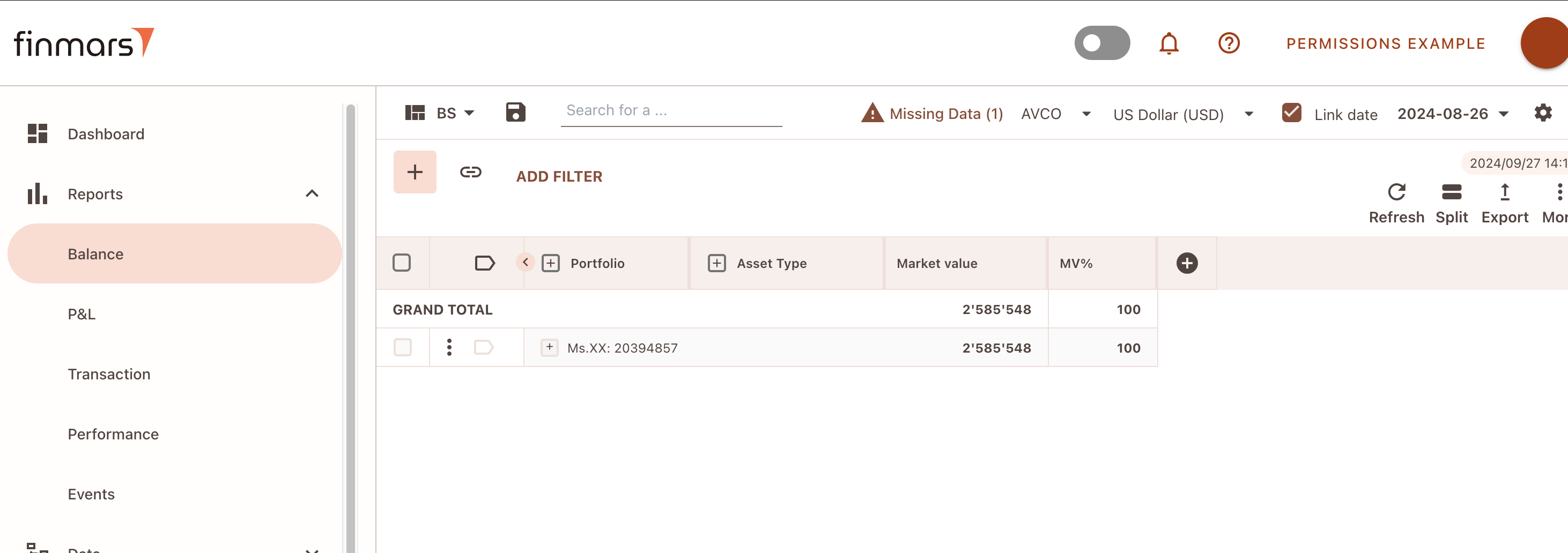The width and height of the screenshot is (1568, 553).
Task: Uncheck the Link date checkbox
Action: pos(1291,113)
